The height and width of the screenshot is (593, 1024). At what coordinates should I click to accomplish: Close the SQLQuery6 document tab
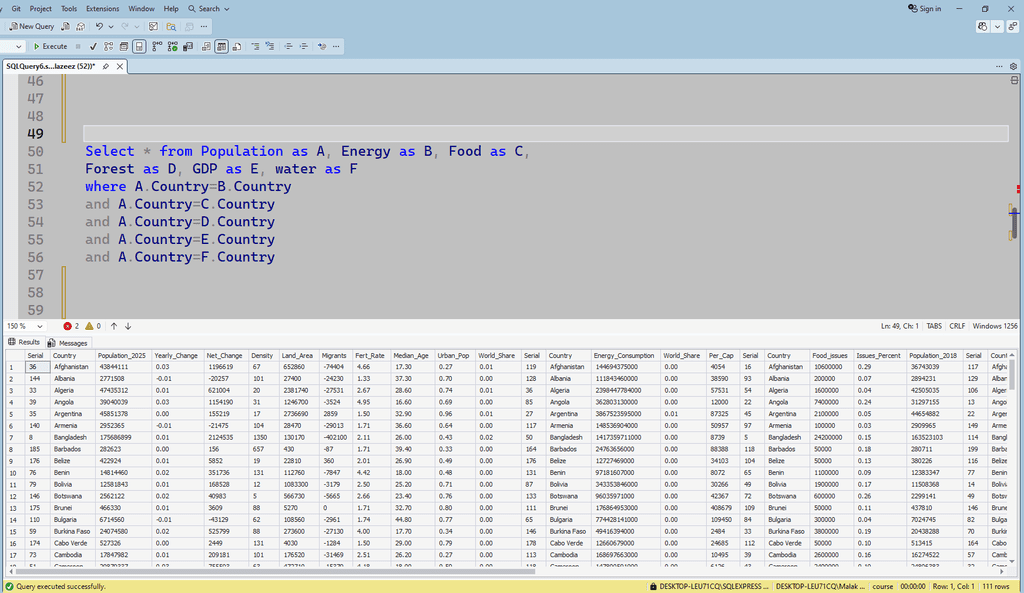[x=119, y=66]
